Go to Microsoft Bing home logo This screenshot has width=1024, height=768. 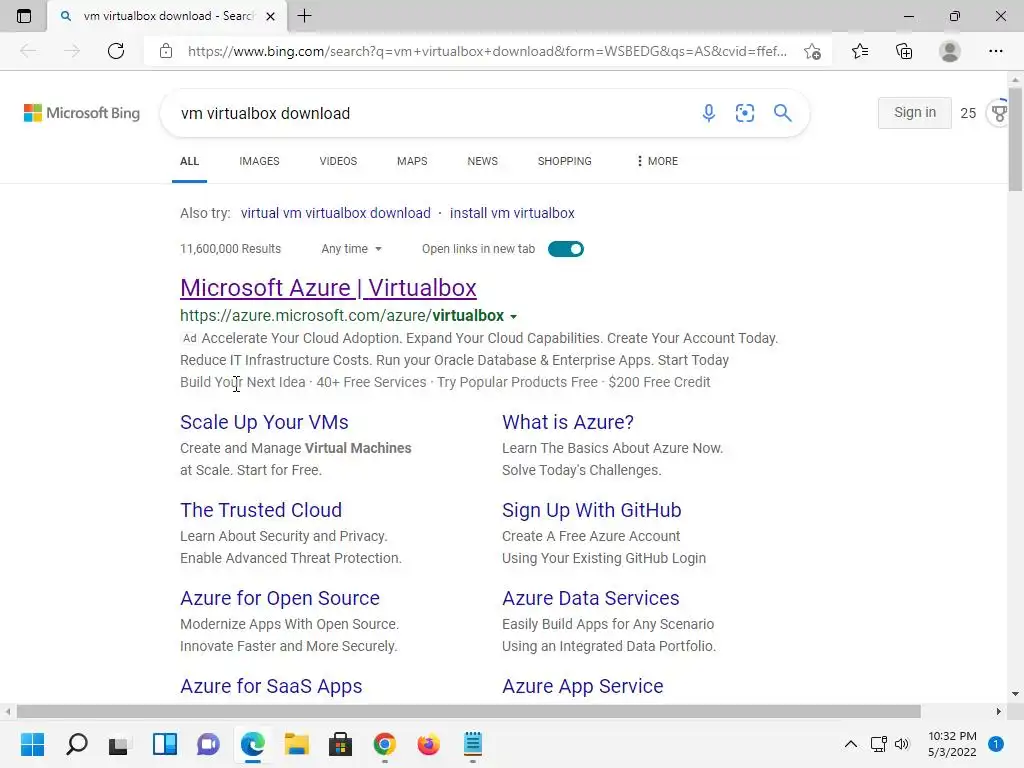click(82, 113)
